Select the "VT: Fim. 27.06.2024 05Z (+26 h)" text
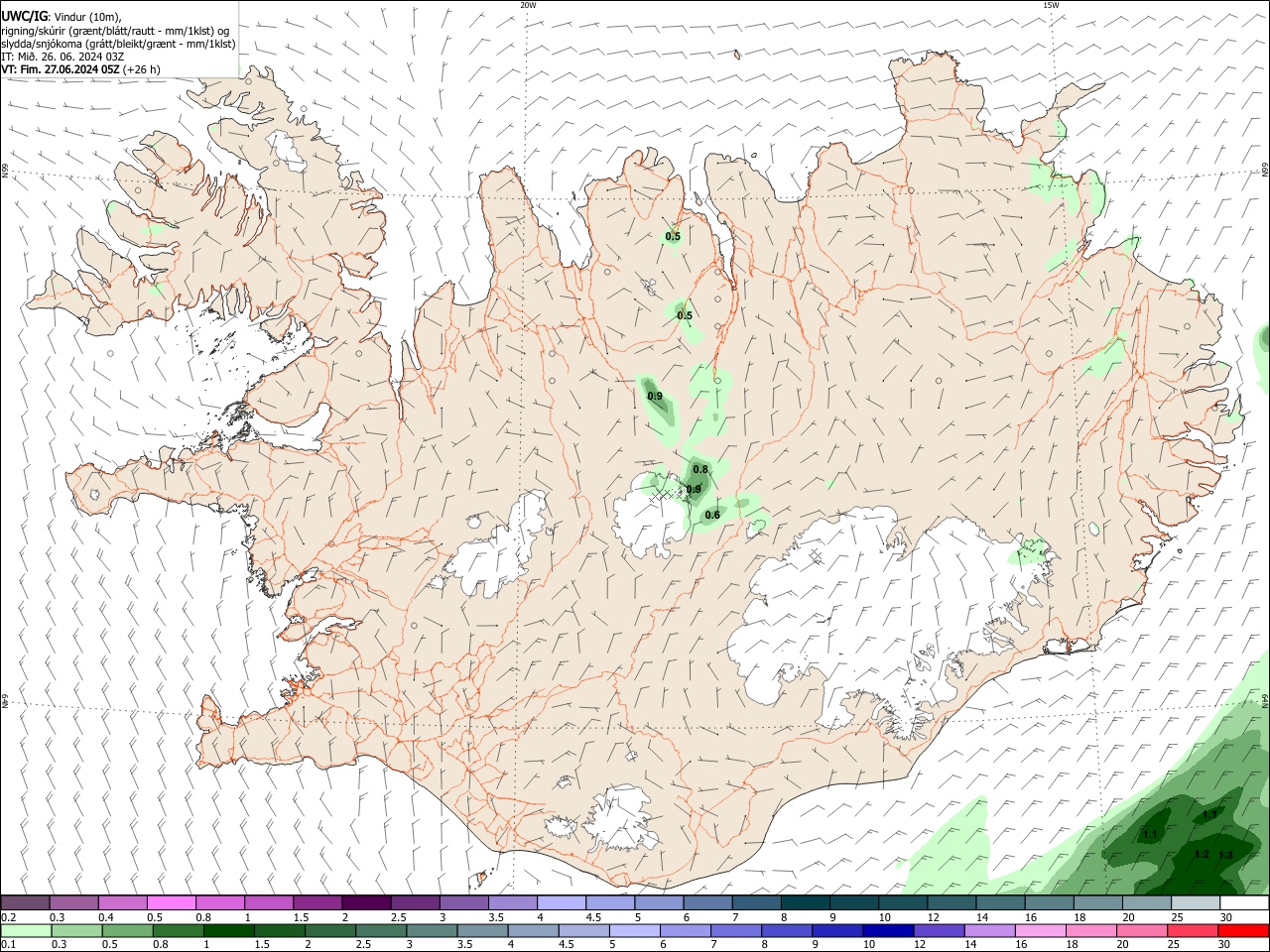Viewport: 1270px width, 952px height. [81, 69]
